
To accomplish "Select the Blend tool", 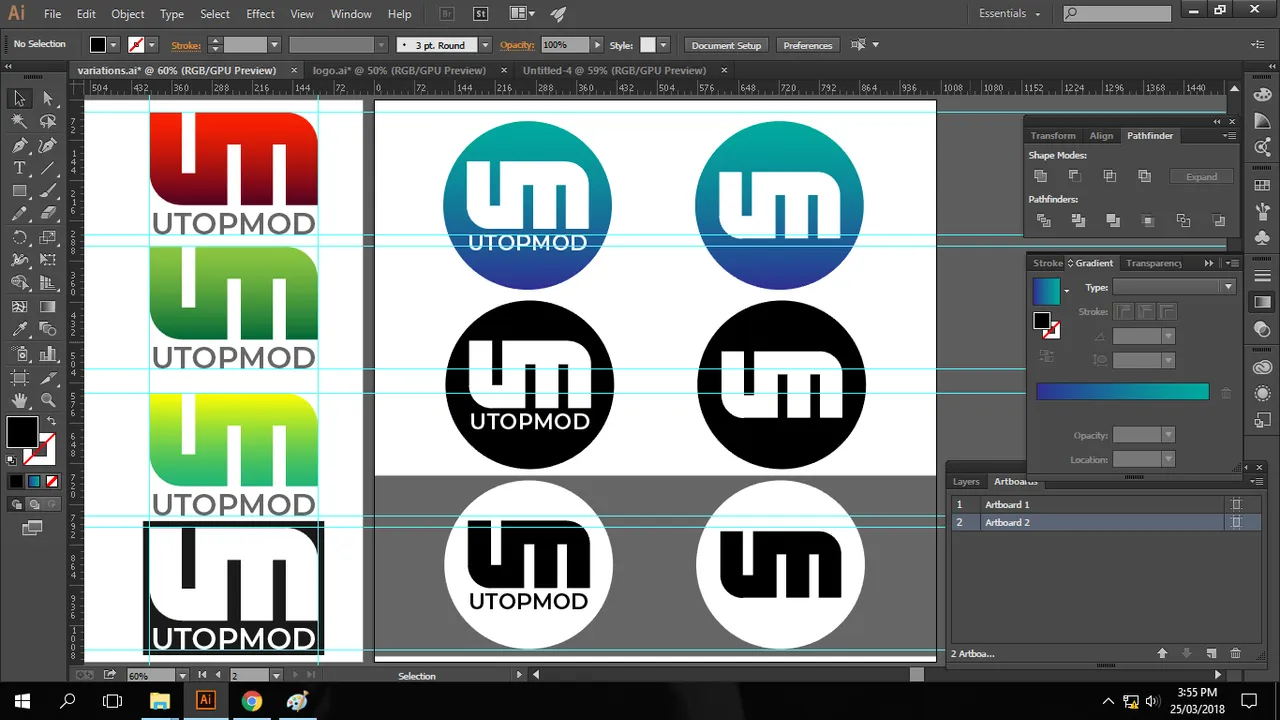I will point(47,330).
